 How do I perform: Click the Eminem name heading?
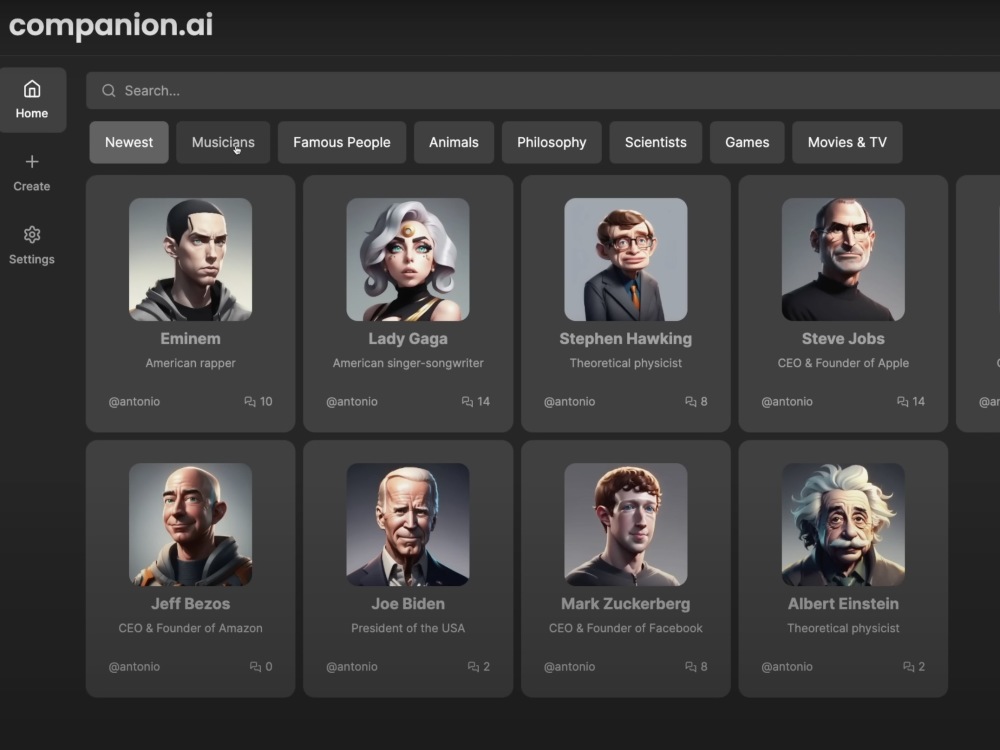pos(191,339)
